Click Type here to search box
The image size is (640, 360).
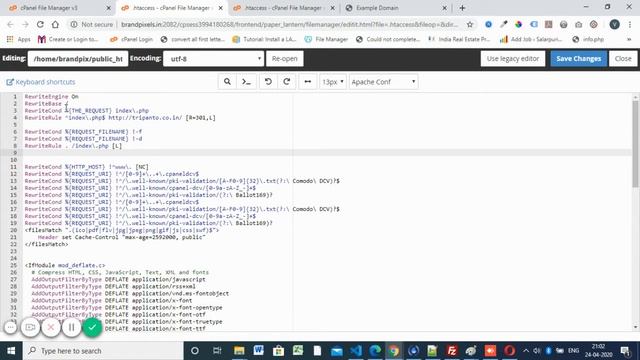(103, 351)
